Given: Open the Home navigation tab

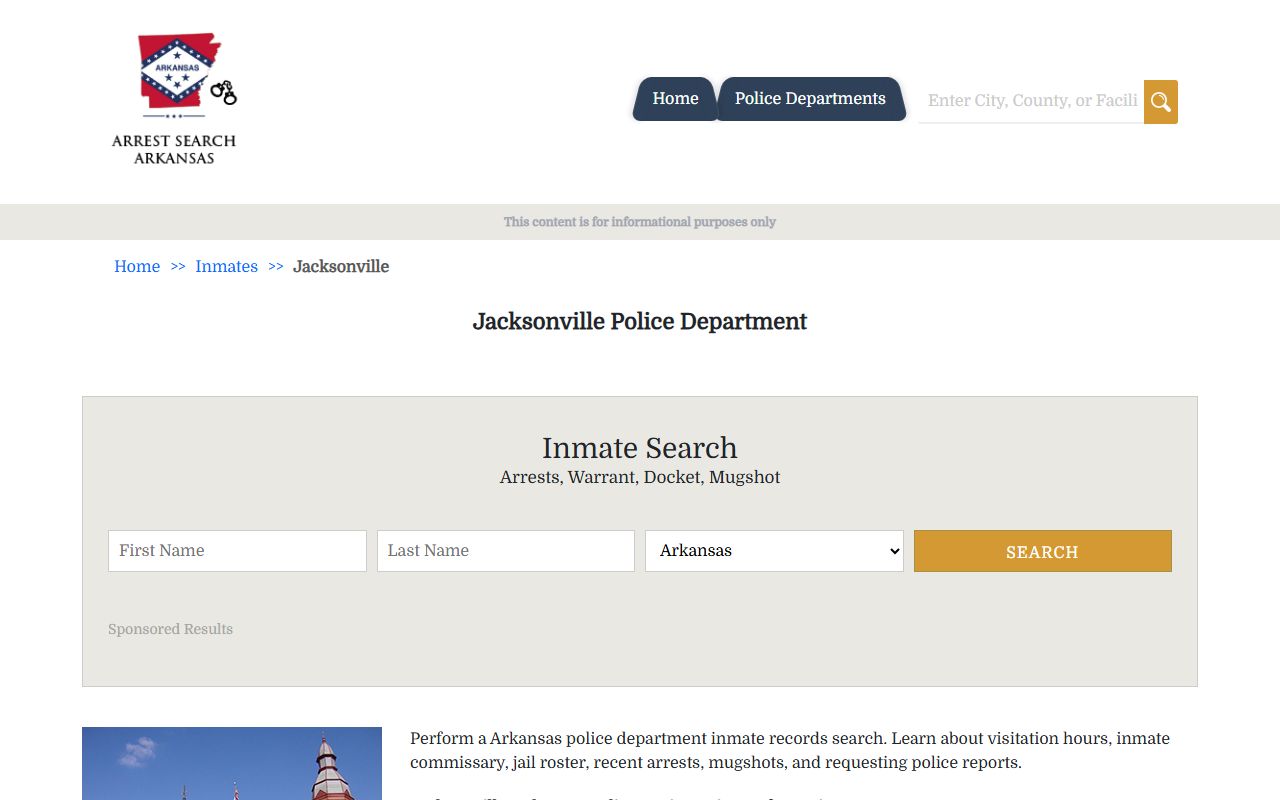Looking at the screenshot, I should pos(675,99).
